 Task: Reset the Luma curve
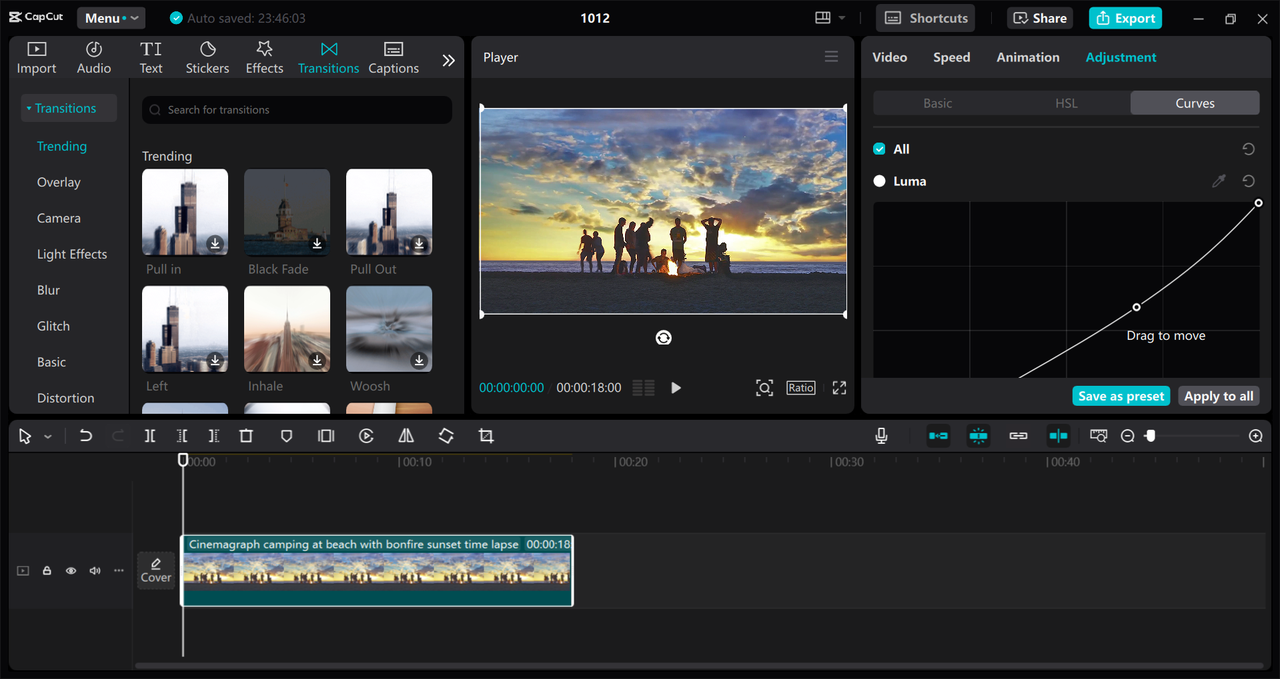pos(1248,181)
